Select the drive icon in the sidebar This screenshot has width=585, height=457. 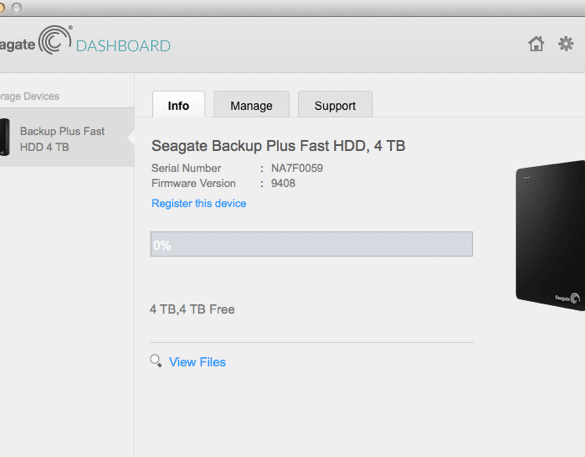coord(4,137)
